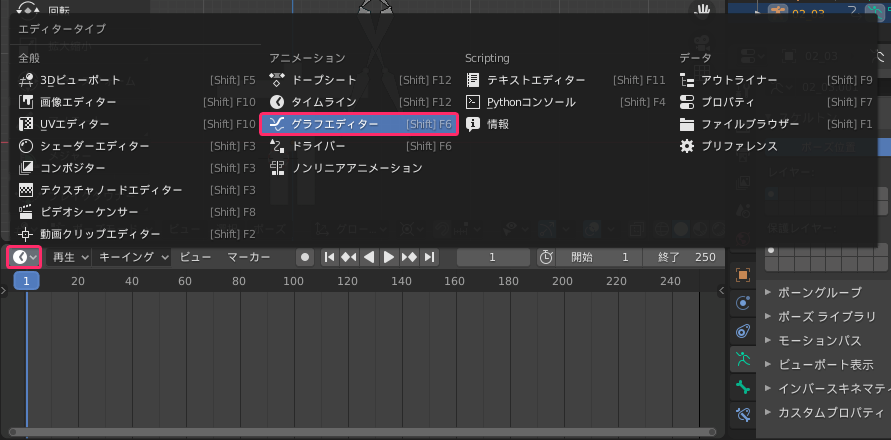Select the highlighted グラフエディター item

point(359,124)
